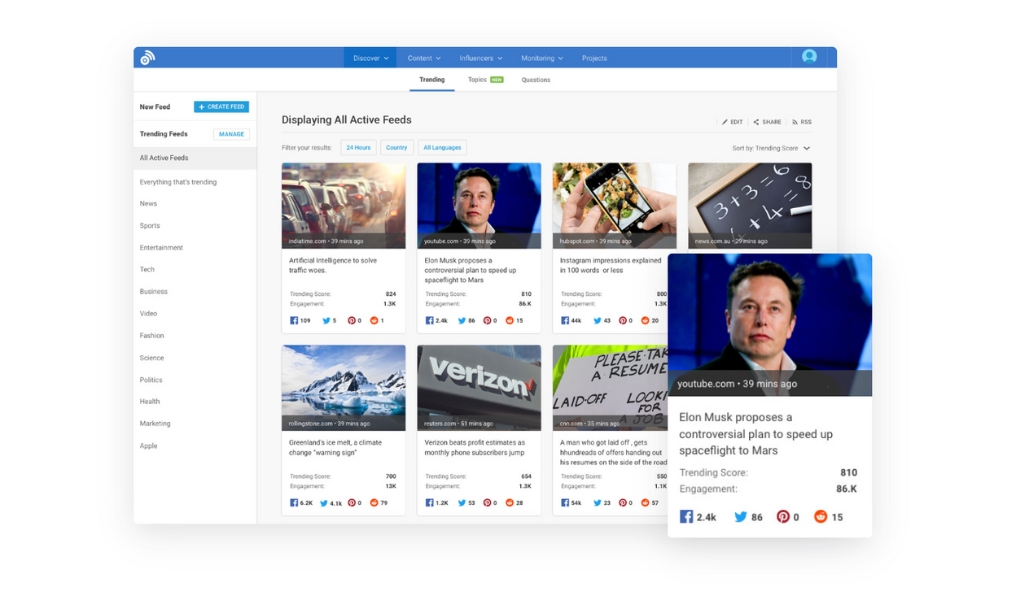Image resolution: width=1024 pixels, height=600 pixels.
Task: Click headline "Artificial Intelligence to solve traffic woes"
Action: (x=333, y=265)
